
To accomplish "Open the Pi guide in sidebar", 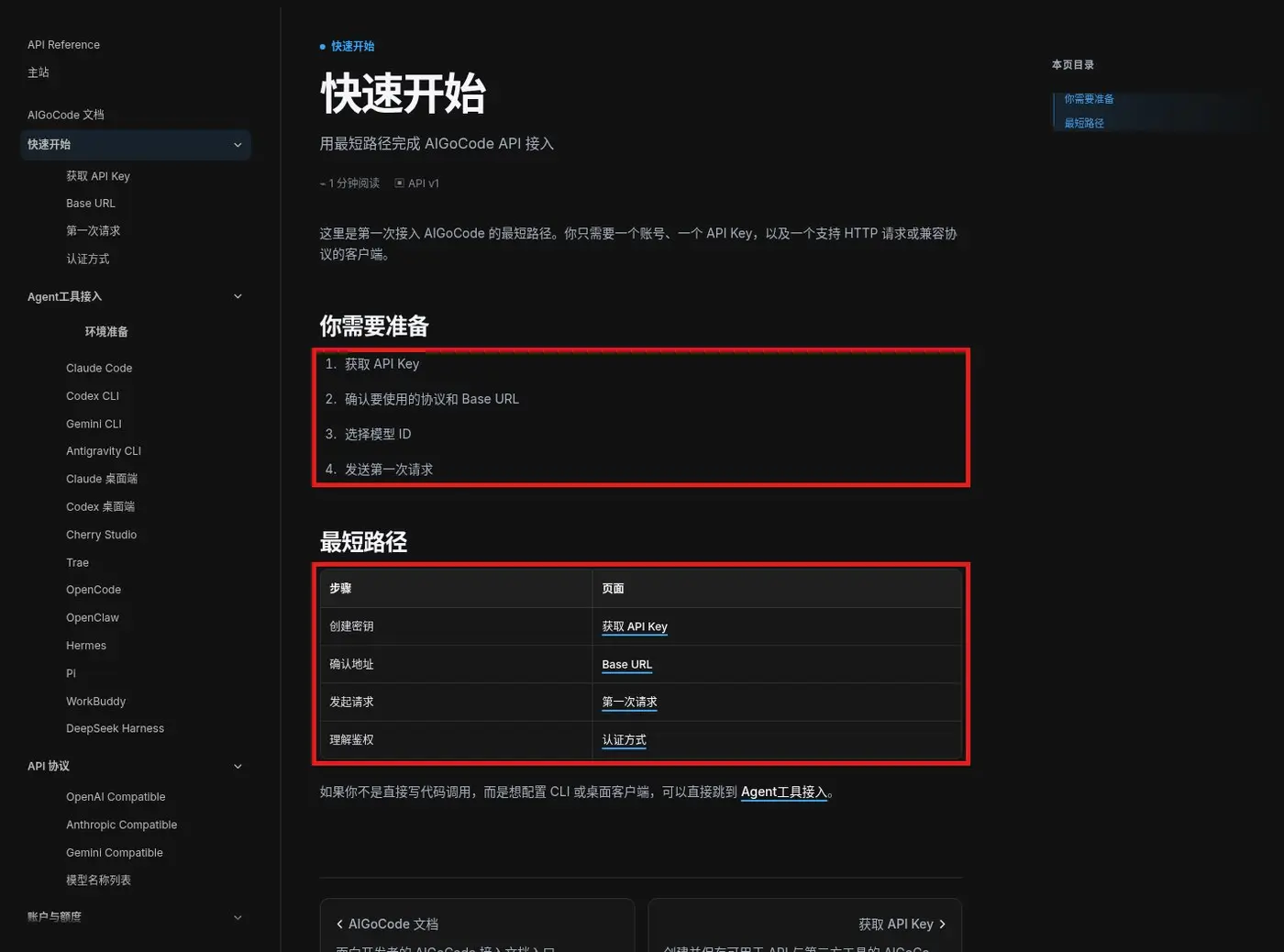I will [71, 674].
